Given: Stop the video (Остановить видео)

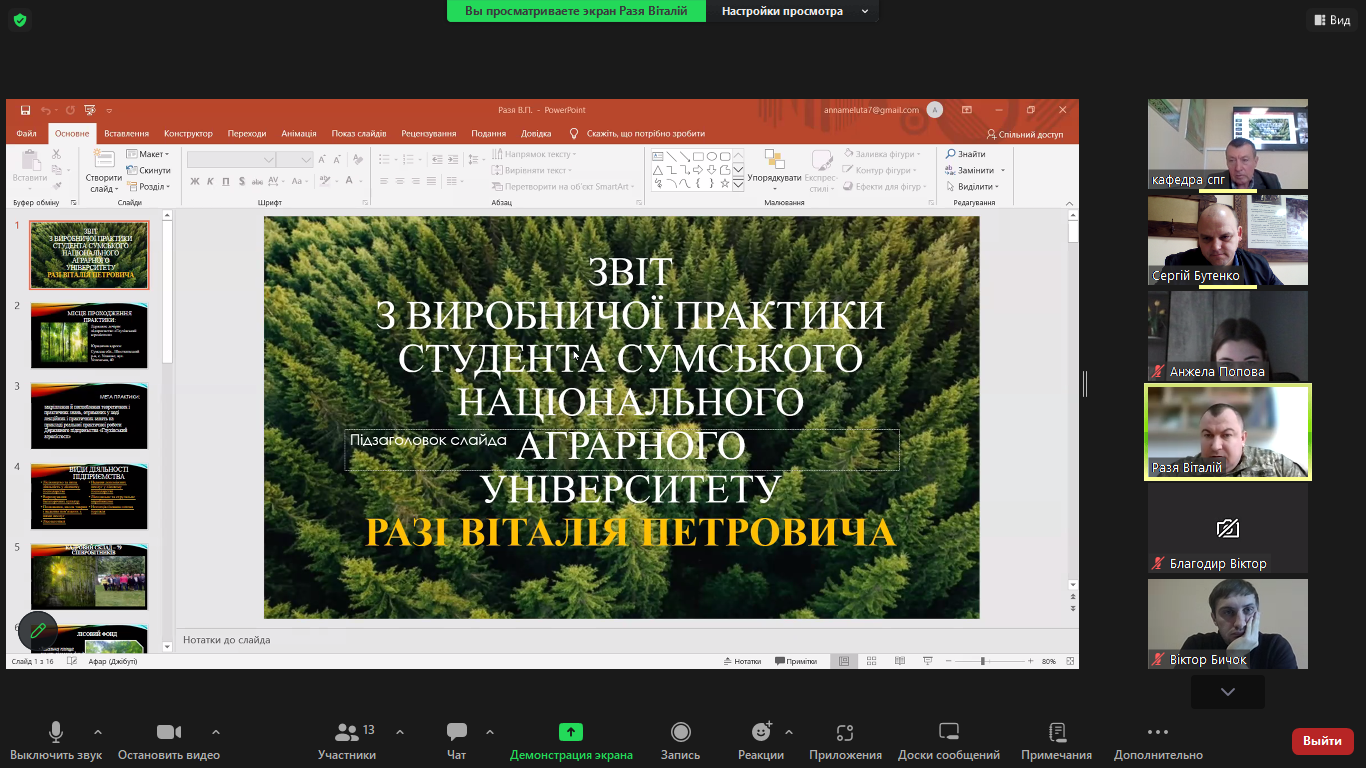Looking at the screenshot, I should [x=168, y=739].
